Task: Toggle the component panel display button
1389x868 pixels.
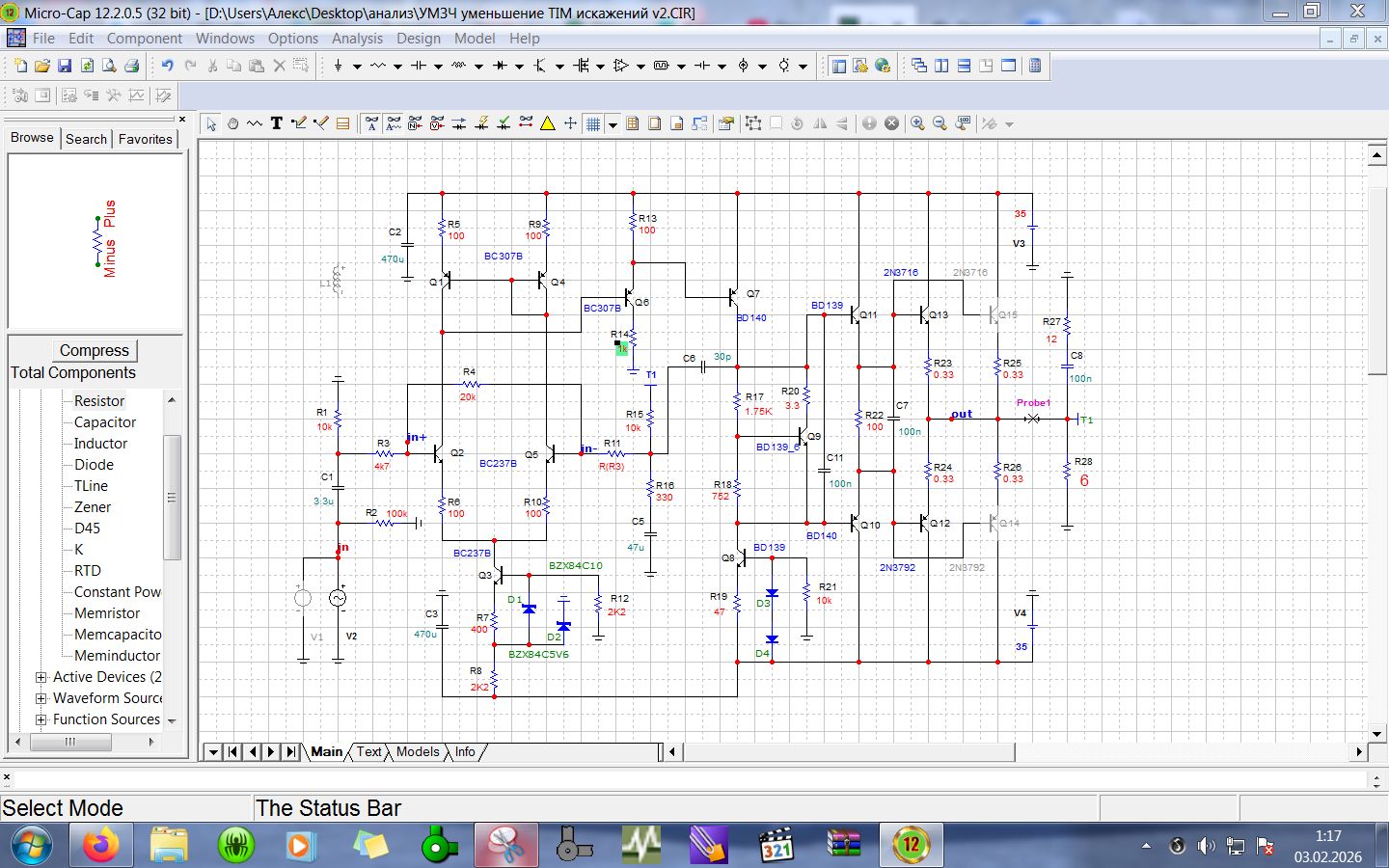Action: click(x=839, y=66)
